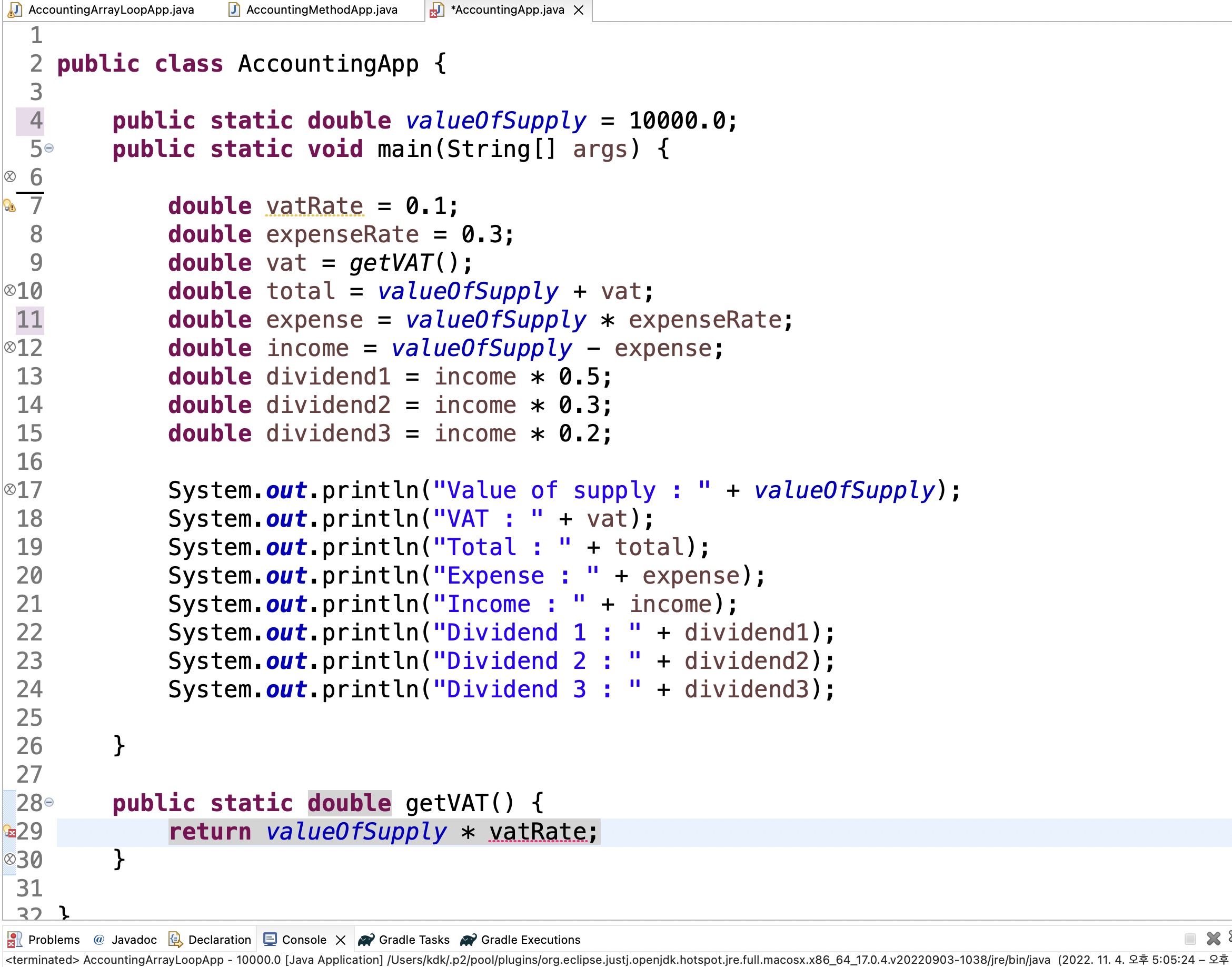
Task: Click the error marker beside line 12
Action: click(x=9, y=348)
